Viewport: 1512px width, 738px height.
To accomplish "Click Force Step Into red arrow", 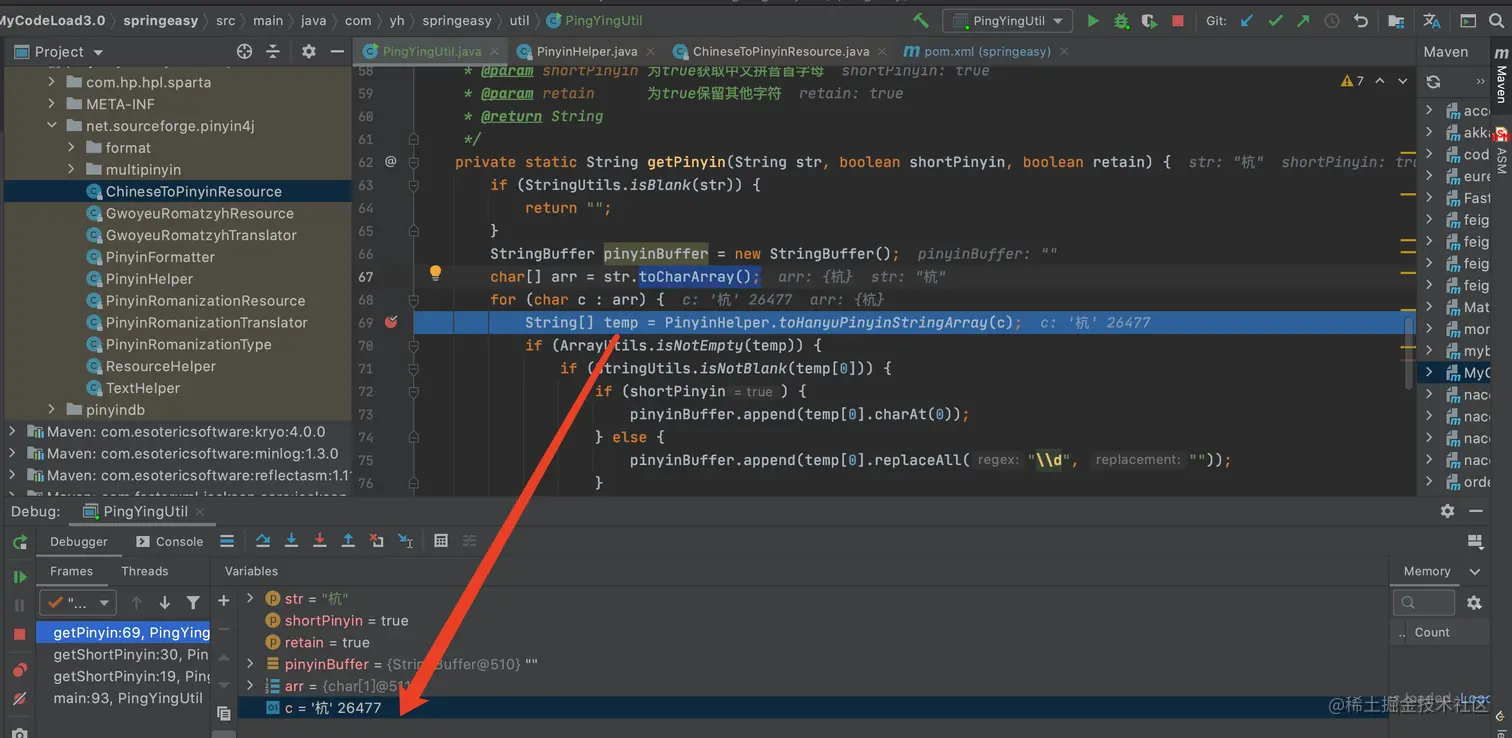I will (x=320, y=541).
